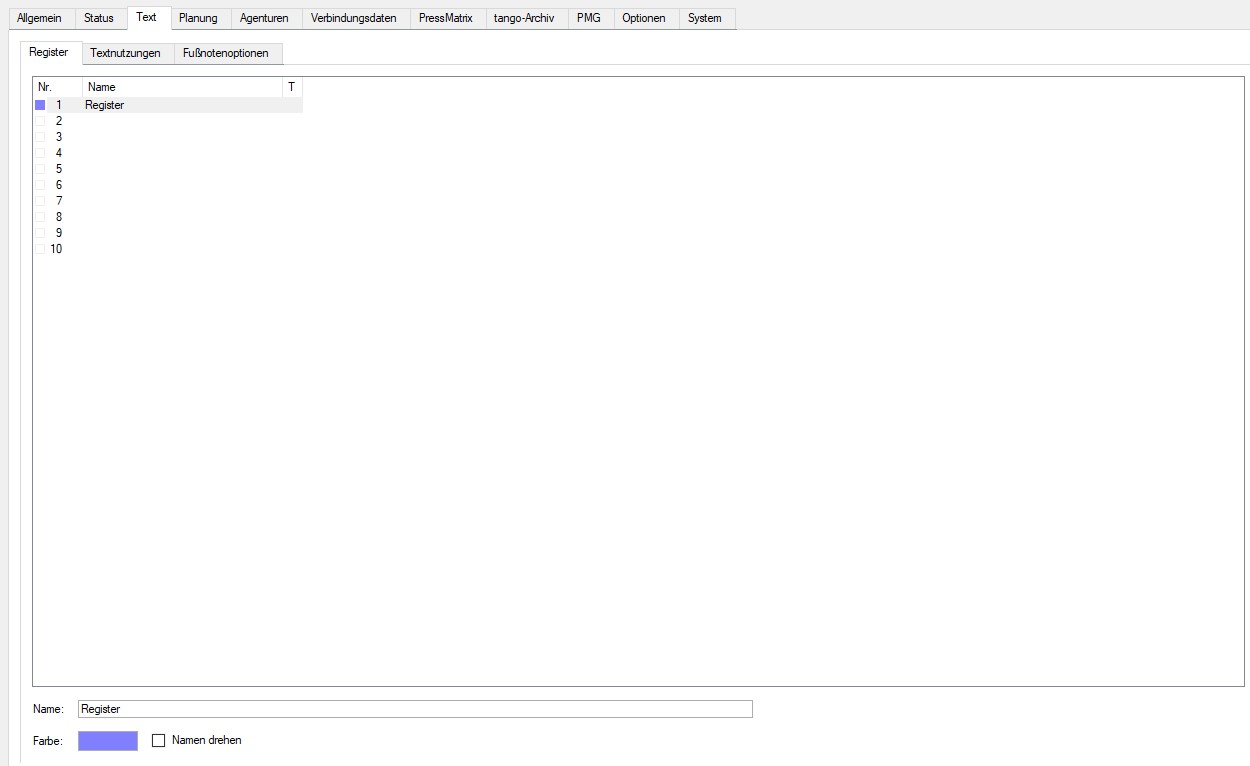
Task: Open the System tab
Action: pyautogui.click(x=705, y=18)
